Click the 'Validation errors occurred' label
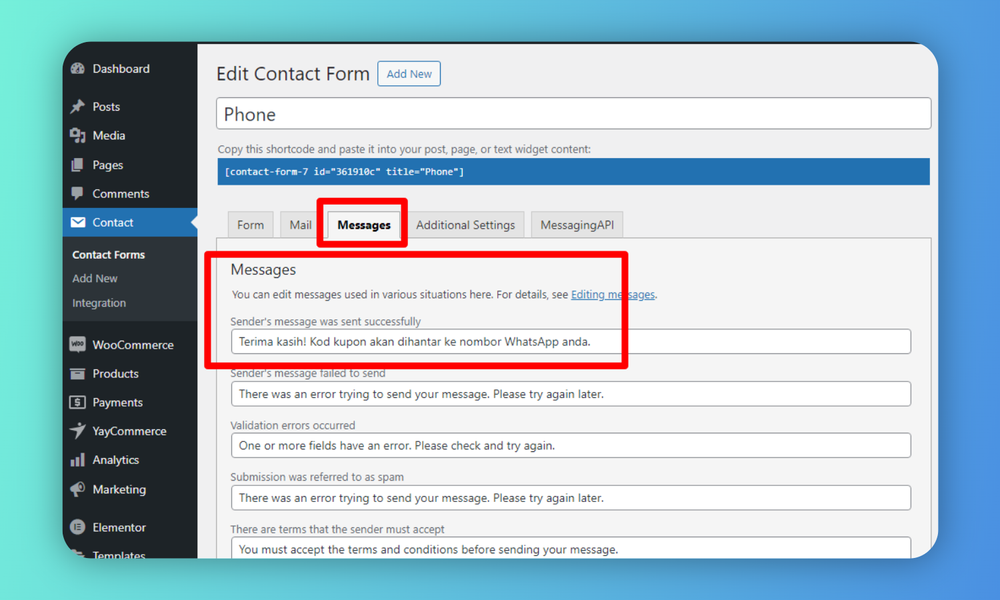The width and height of the screenshot is (1000, 600). [x=293, y=425]
